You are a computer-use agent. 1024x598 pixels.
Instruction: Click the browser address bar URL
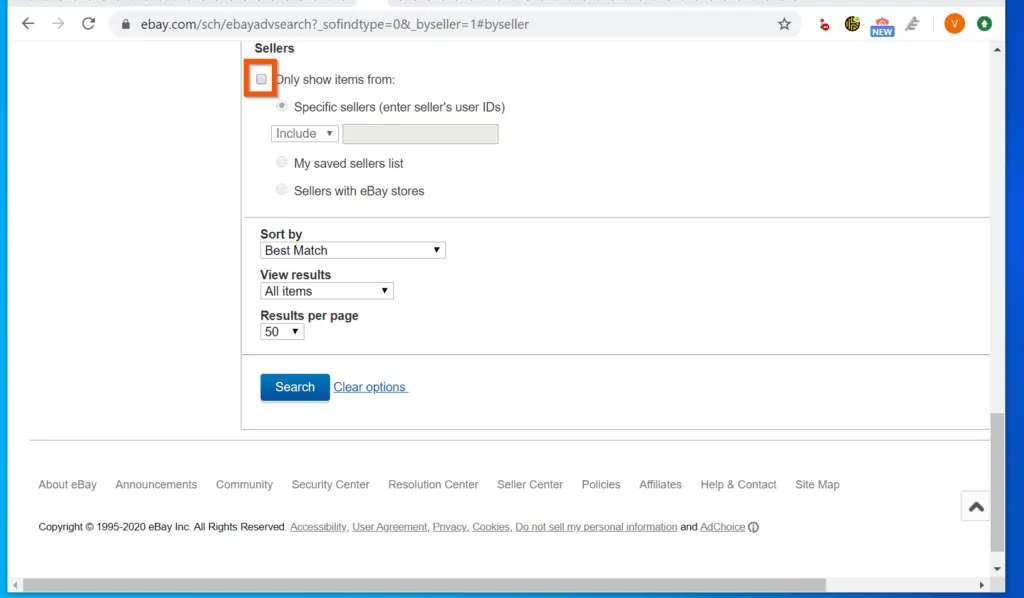[334, 24]
